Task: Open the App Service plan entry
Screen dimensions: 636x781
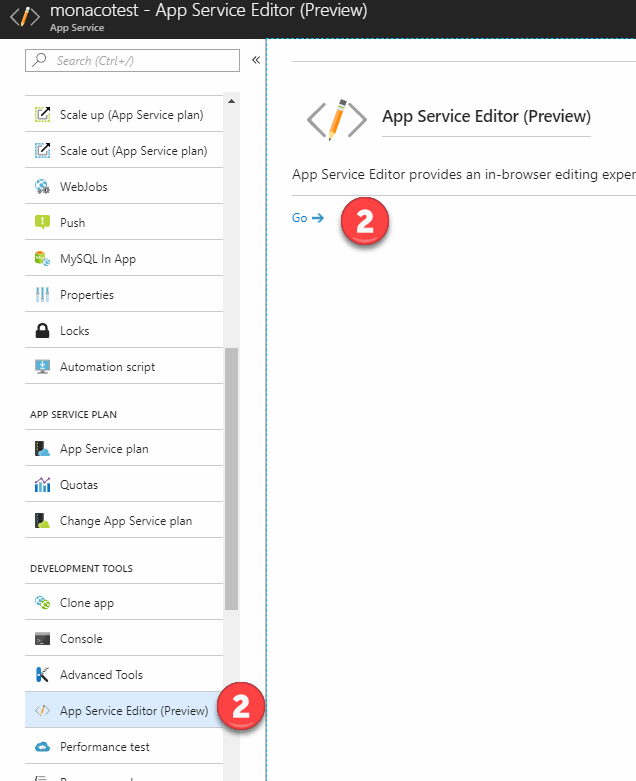Action: pos(124,449)
